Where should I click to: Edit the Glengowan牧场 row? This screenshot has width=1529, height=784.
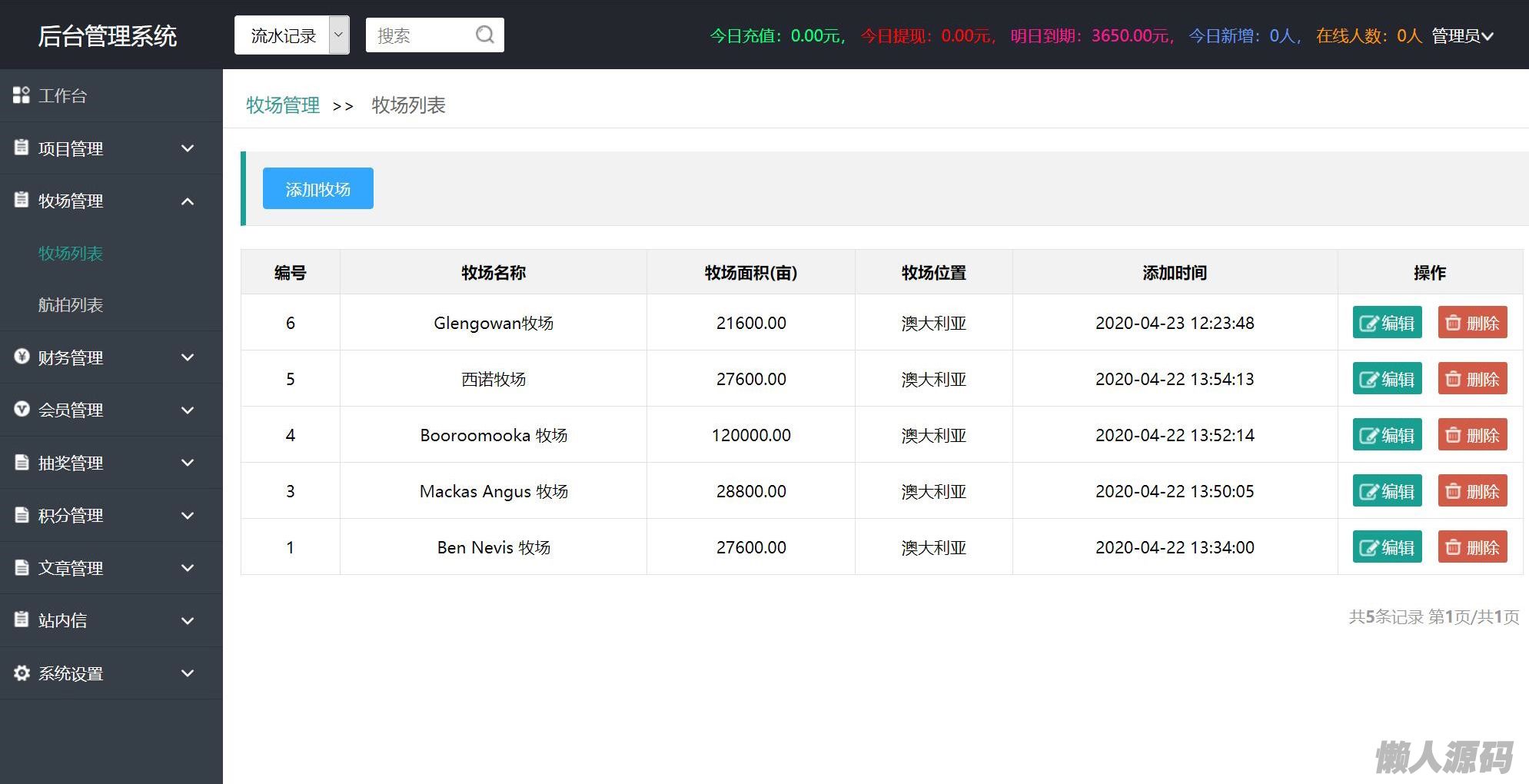click(x=1387, y=323)
